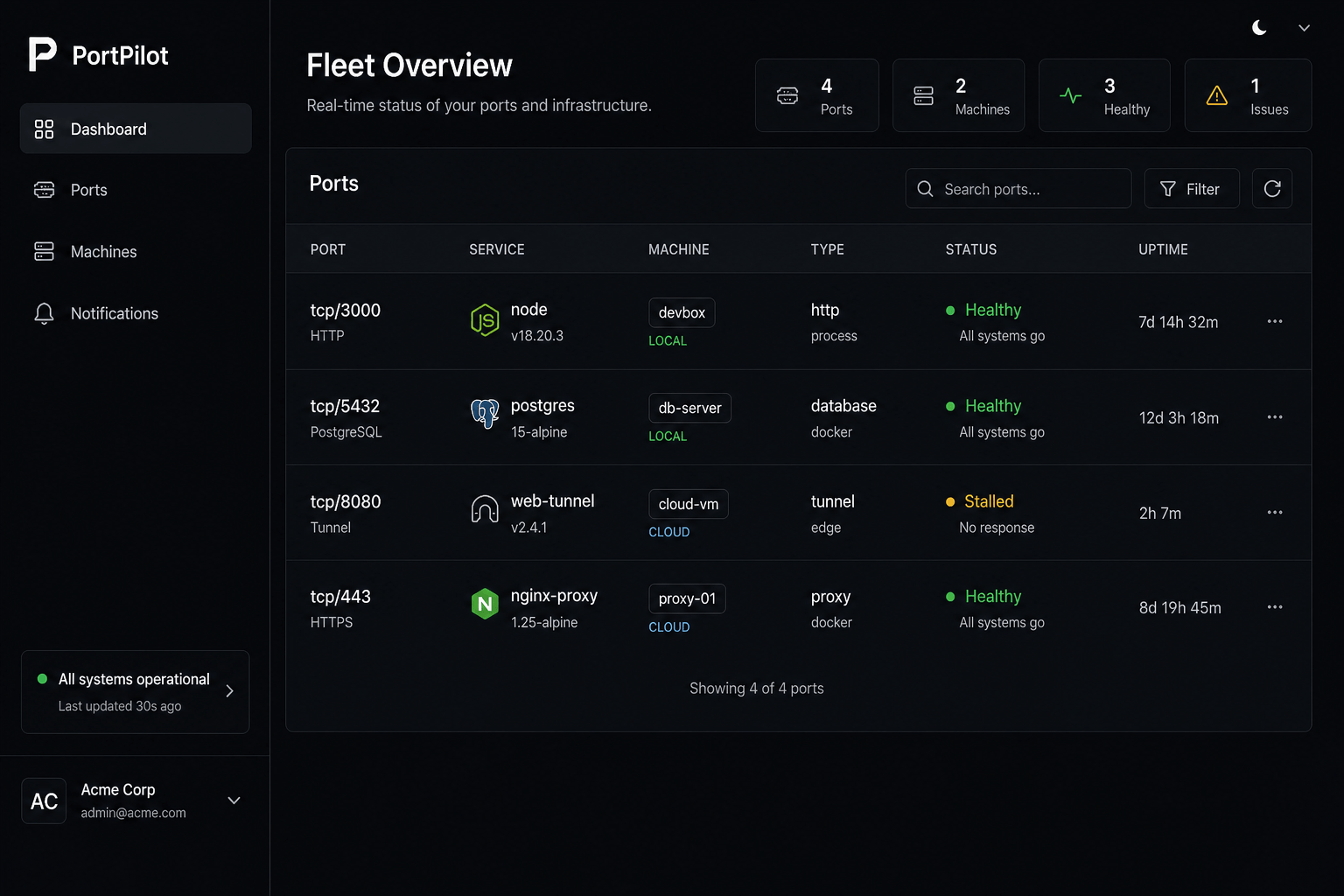The width and height of the screenshot is (1344, 896).
Task: Click the 1 Issues stat card
Action: 1248,95
